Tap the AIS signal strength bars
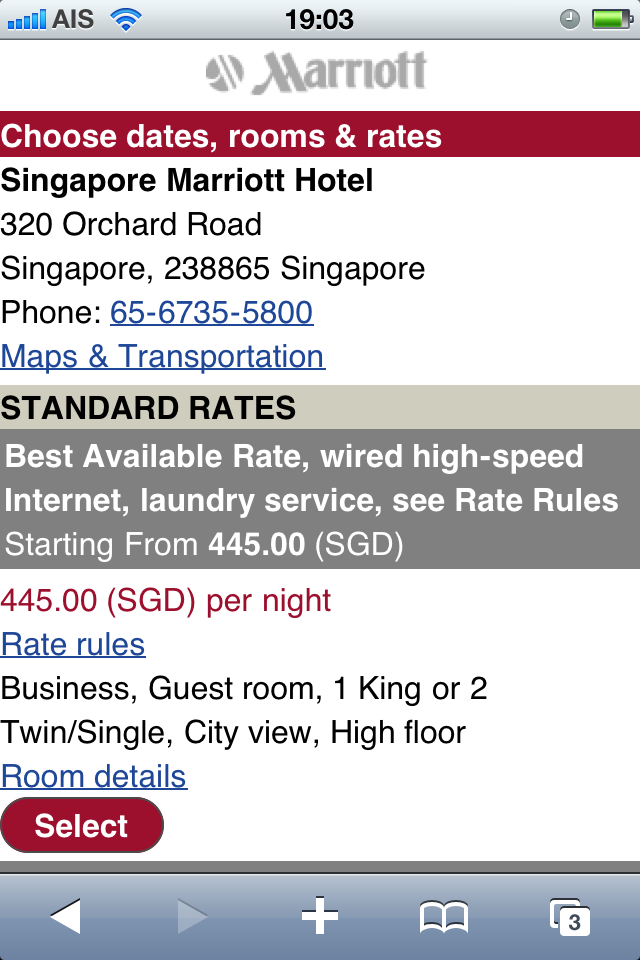The image size is (640, 960). [x=26, y=19]
